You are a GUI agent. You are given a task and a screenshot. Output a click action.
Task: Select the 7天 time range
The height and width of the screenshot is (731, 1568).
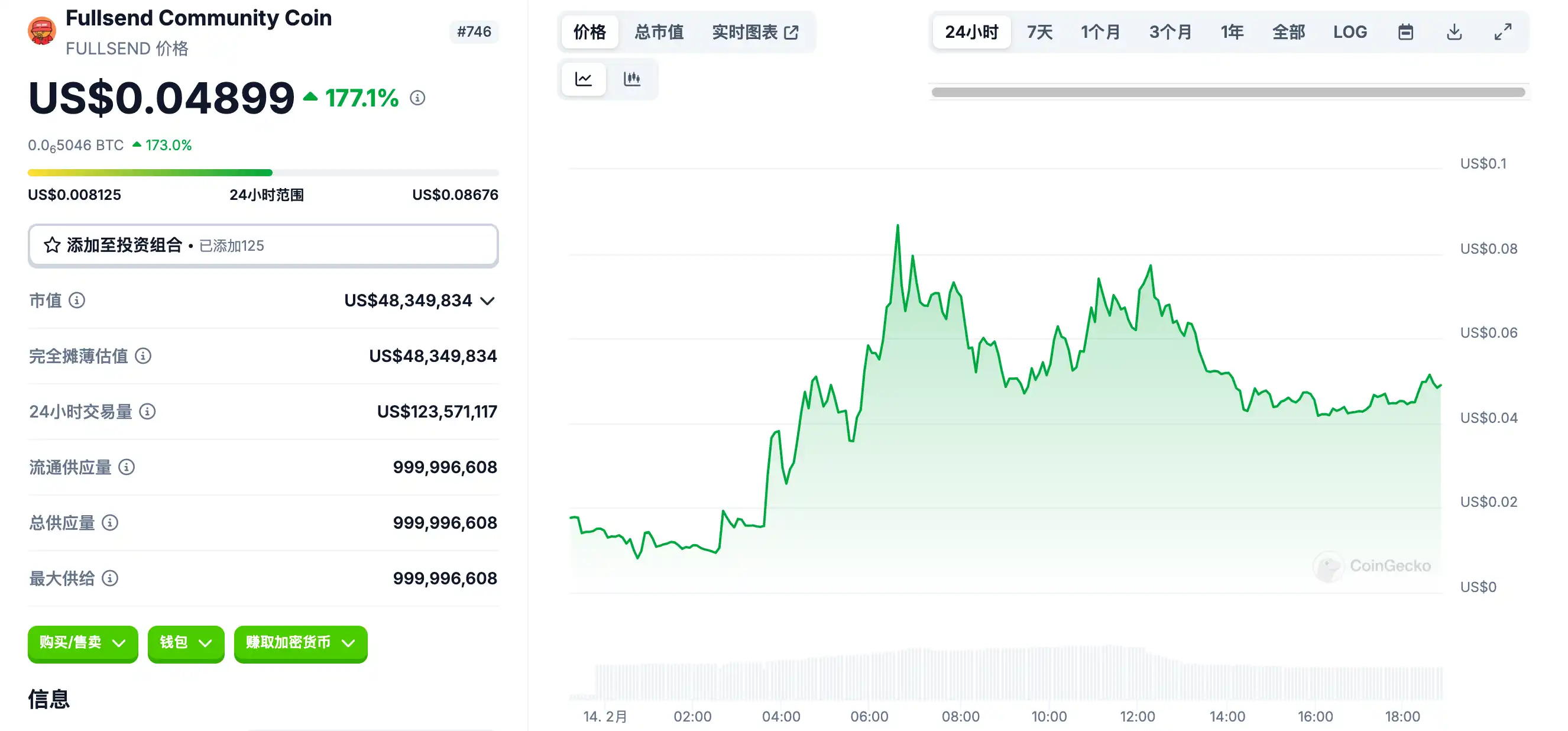click(x=1039, y=32)
